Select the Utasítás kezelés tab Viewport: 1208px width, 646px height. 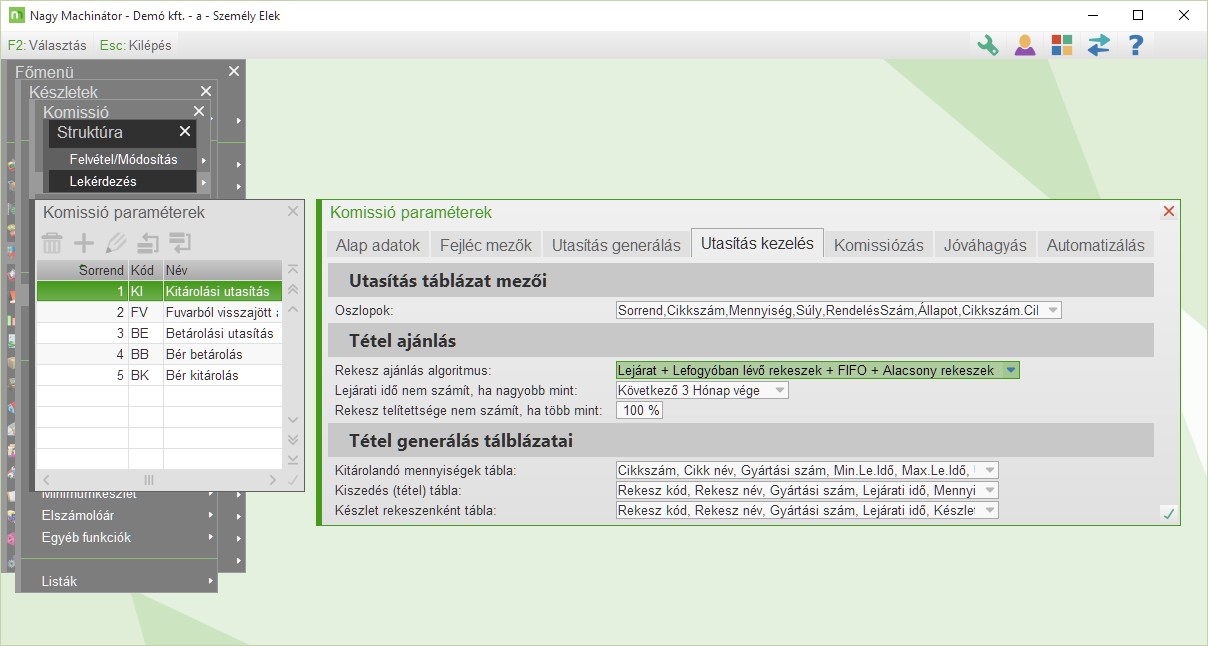(757, 243)
